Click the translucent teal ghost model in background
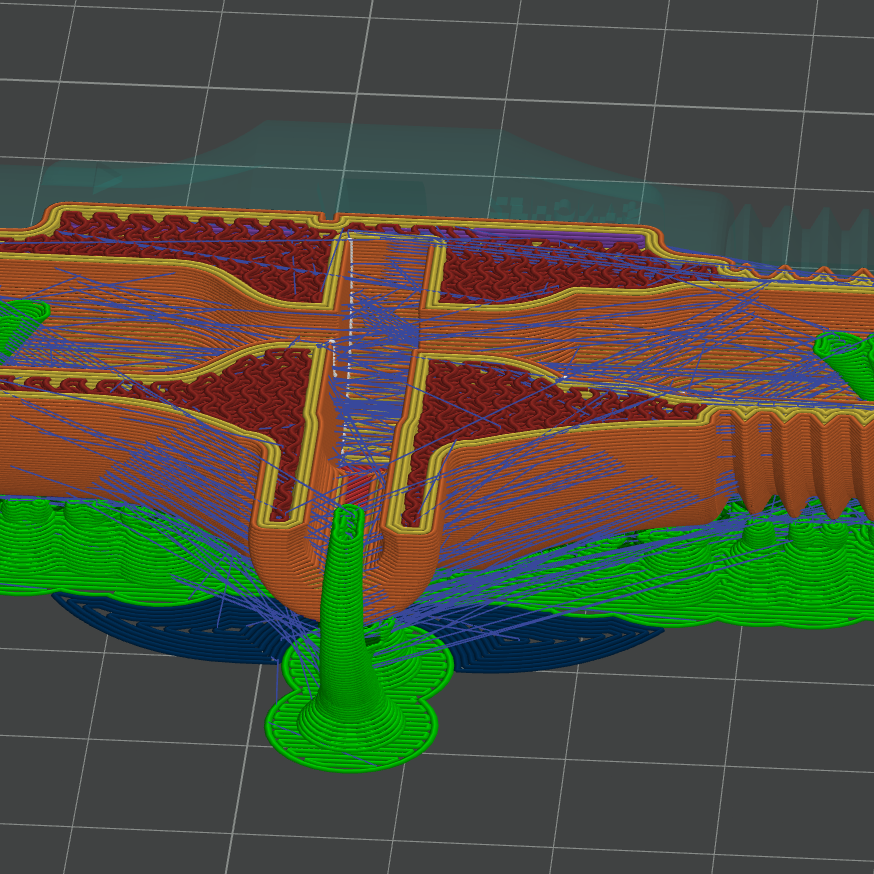Viewport: 874px width, 874px height. 400,160
